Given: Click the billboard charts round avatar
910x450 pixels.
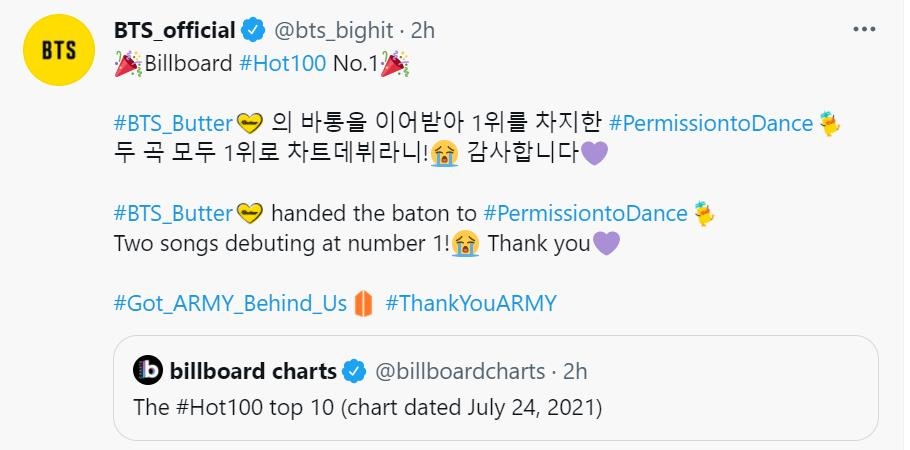Looking at the screenshot, I should (x=148, y=371).
